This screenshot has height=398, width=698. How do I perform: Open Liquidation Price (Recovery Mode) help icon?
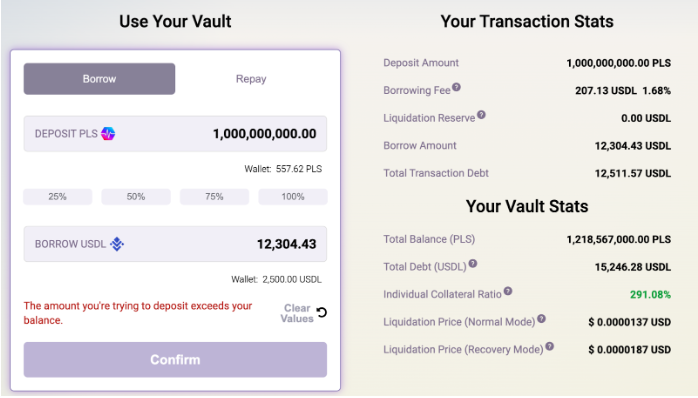click(x=550, y=346)
